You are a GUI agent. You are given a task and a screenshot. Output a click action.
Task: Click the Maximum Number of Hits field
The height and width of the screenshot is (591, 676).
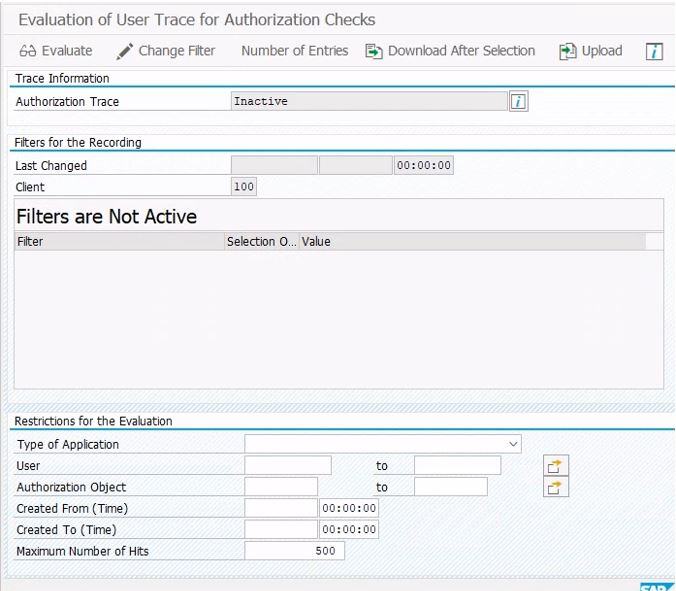pyautogui.click(x=294, y=551)
